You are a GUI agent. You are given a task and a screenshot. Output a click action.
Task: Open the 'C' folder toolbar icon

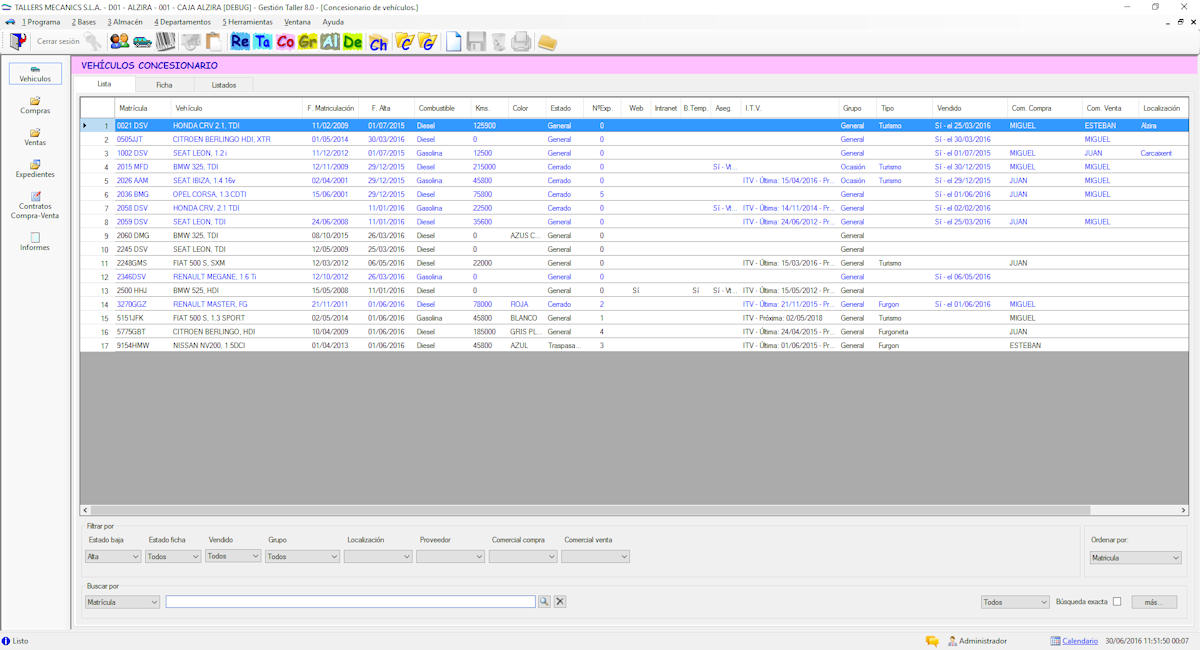[x=405, y=41]
